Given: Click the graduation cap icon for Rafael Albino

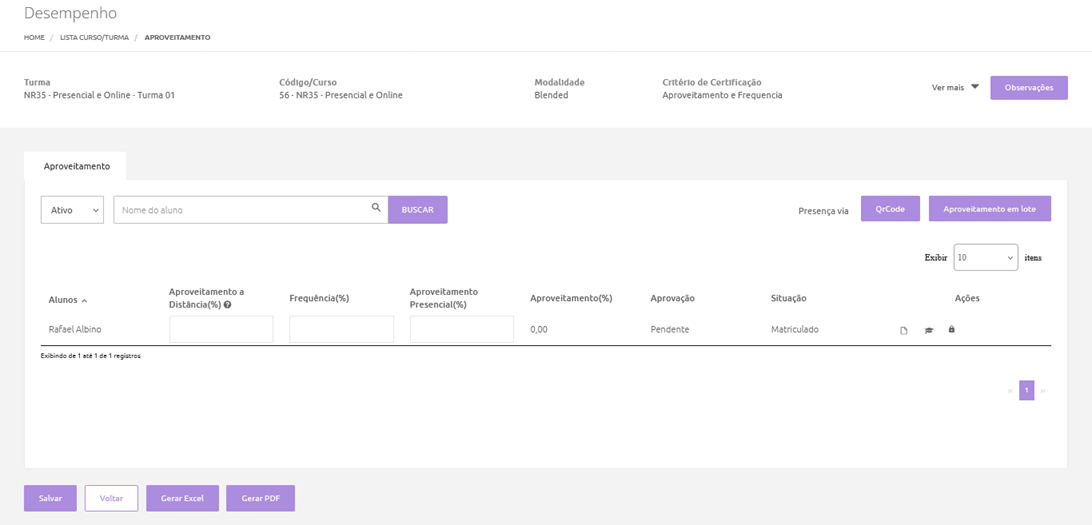Looking at the screenshot, I should (x=928, y=330).
